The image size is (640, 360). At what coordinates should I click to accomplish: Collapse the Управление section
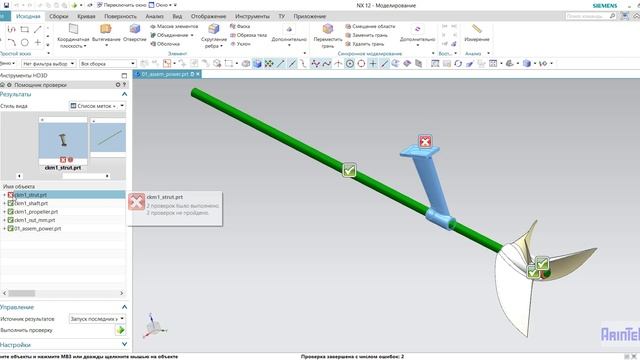pyautogui.click(x=124, y=307)
